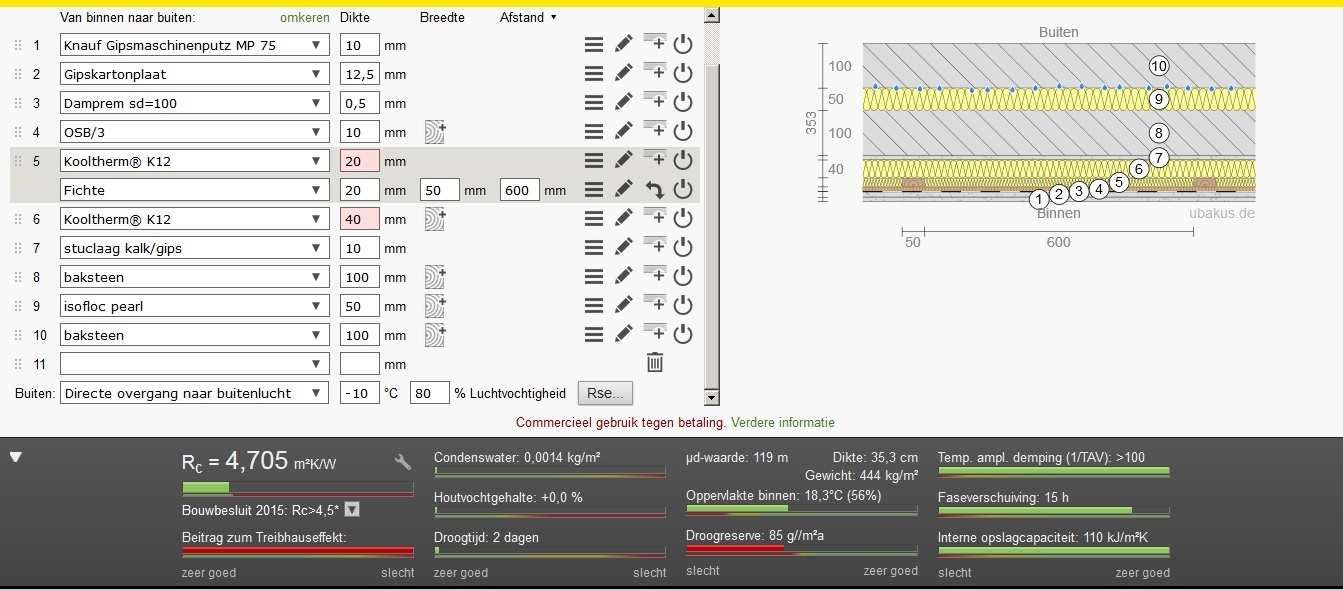Click the framing icon in row 8 baksteen

click(x=435, y=277)
